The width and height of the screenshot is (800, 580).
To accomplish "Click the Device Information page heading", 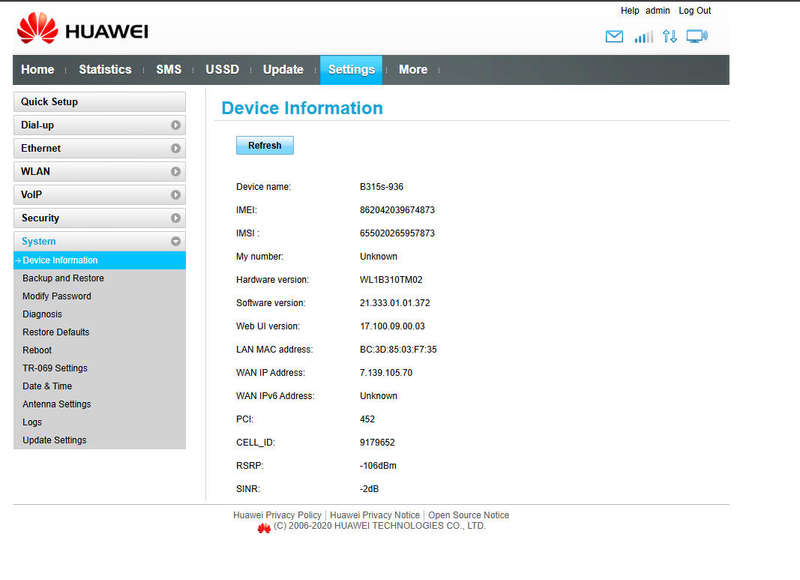I will point(302,108).
